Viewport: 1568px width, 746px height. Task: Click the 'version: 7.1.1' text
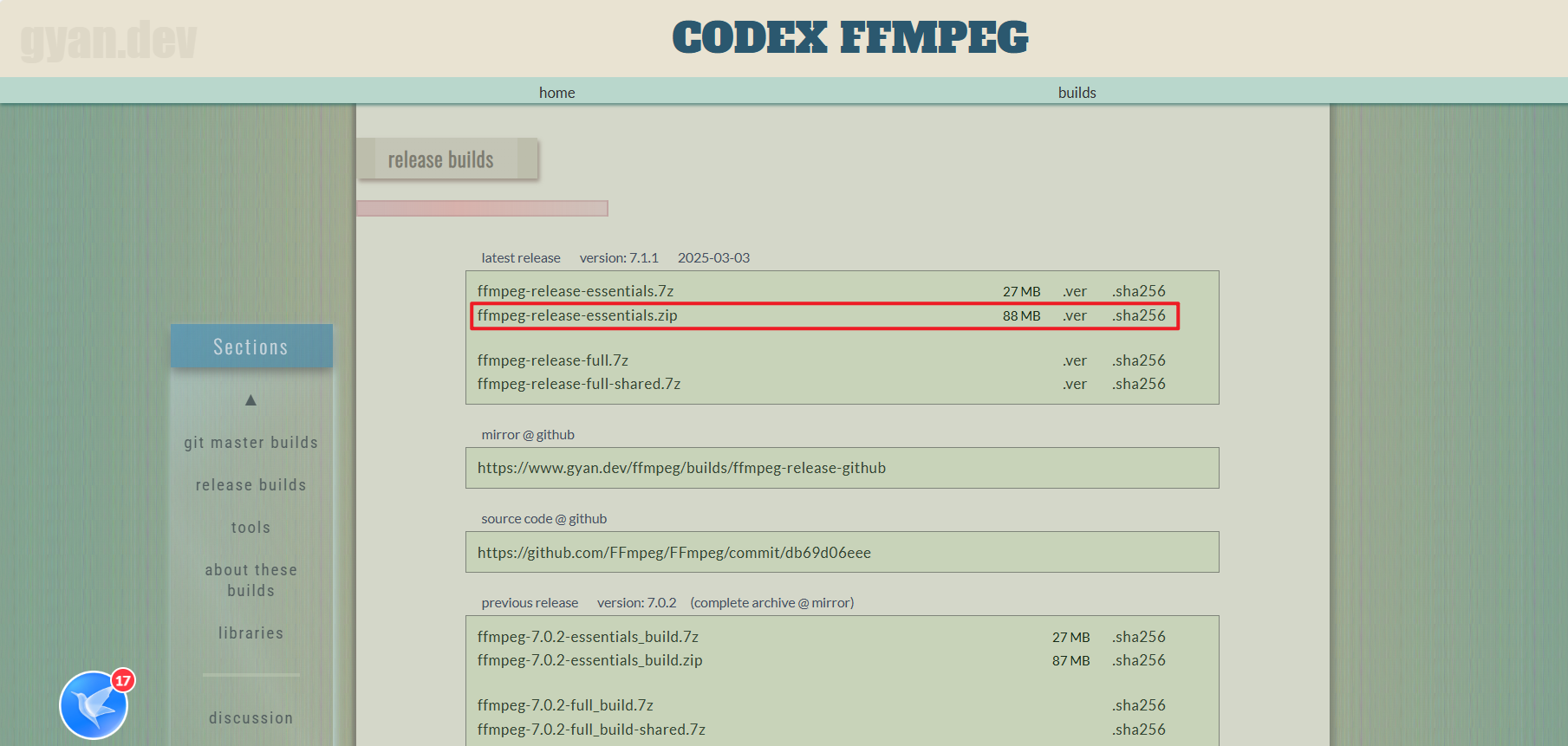click(x=619, y=258)
